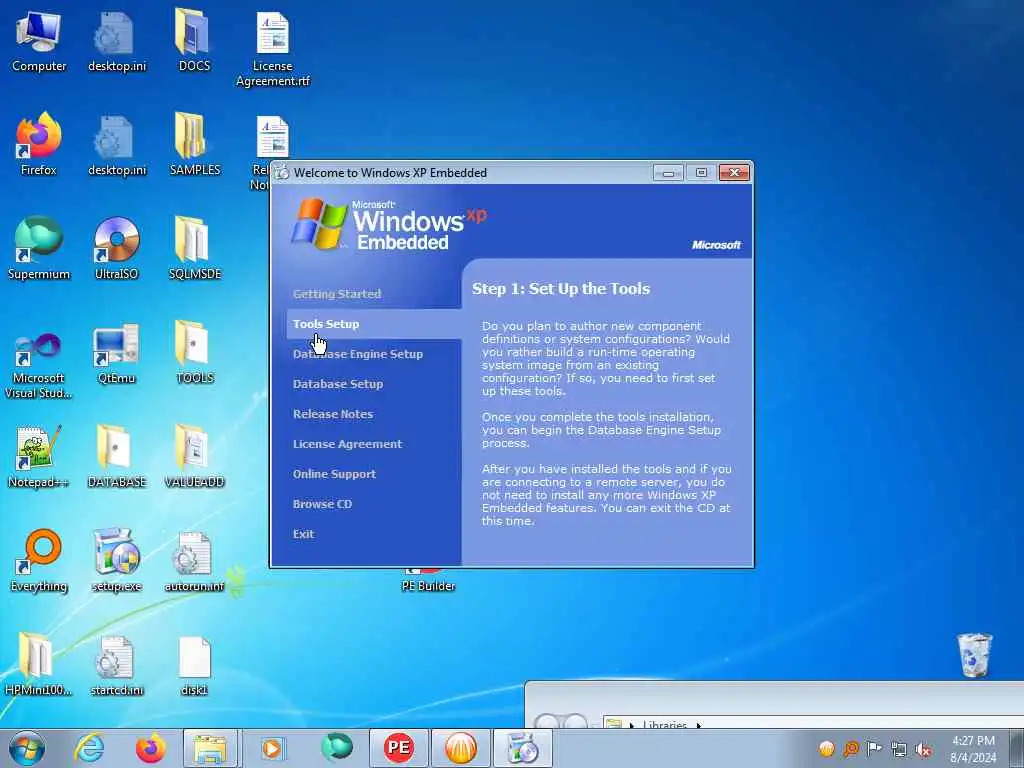Launch Firefox from the desktop shortcut

tap(39, 144)
